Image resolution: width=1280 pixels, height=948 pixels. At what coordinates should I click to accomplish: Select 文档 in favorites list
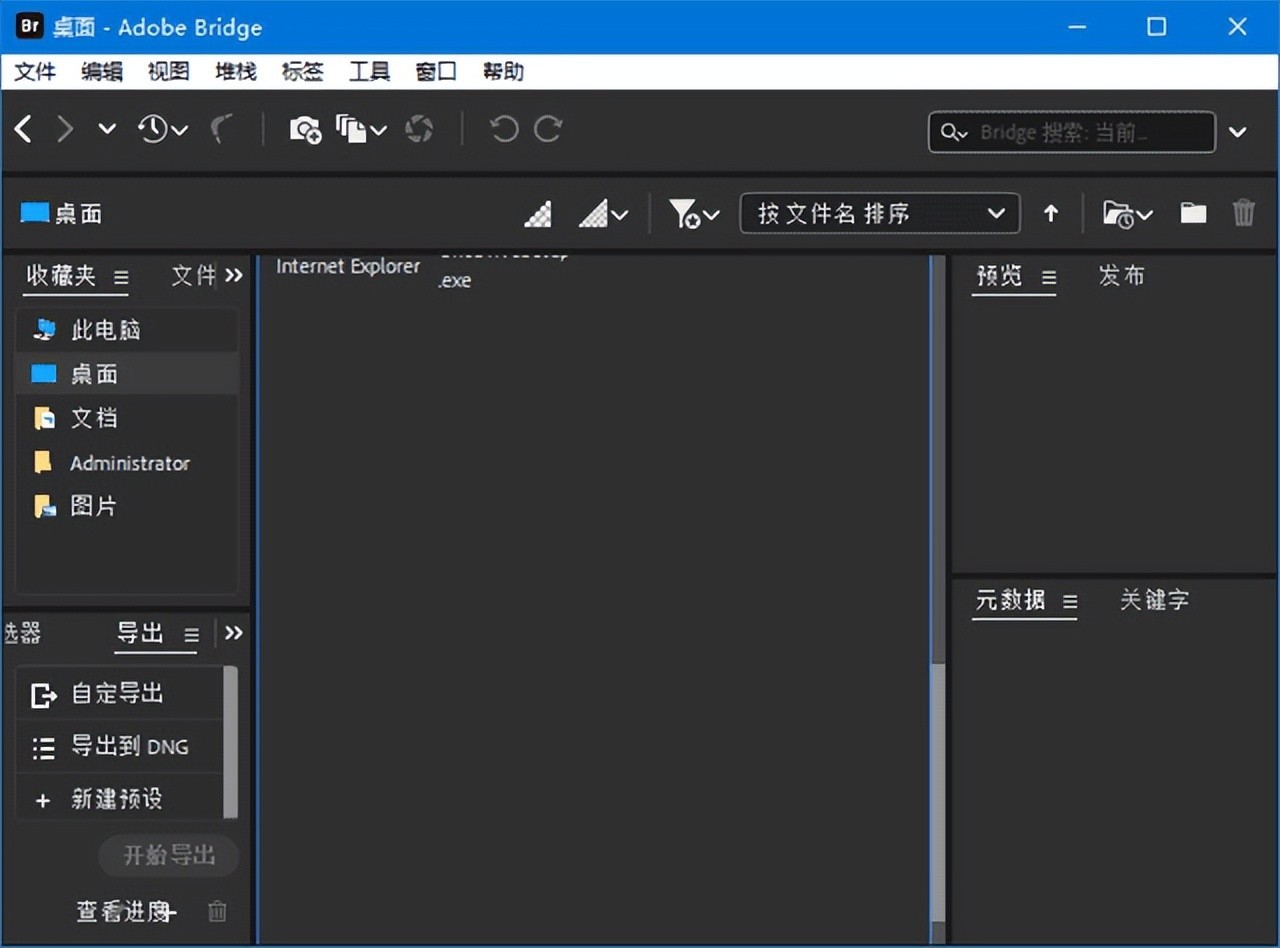click(x=94, y=418)
